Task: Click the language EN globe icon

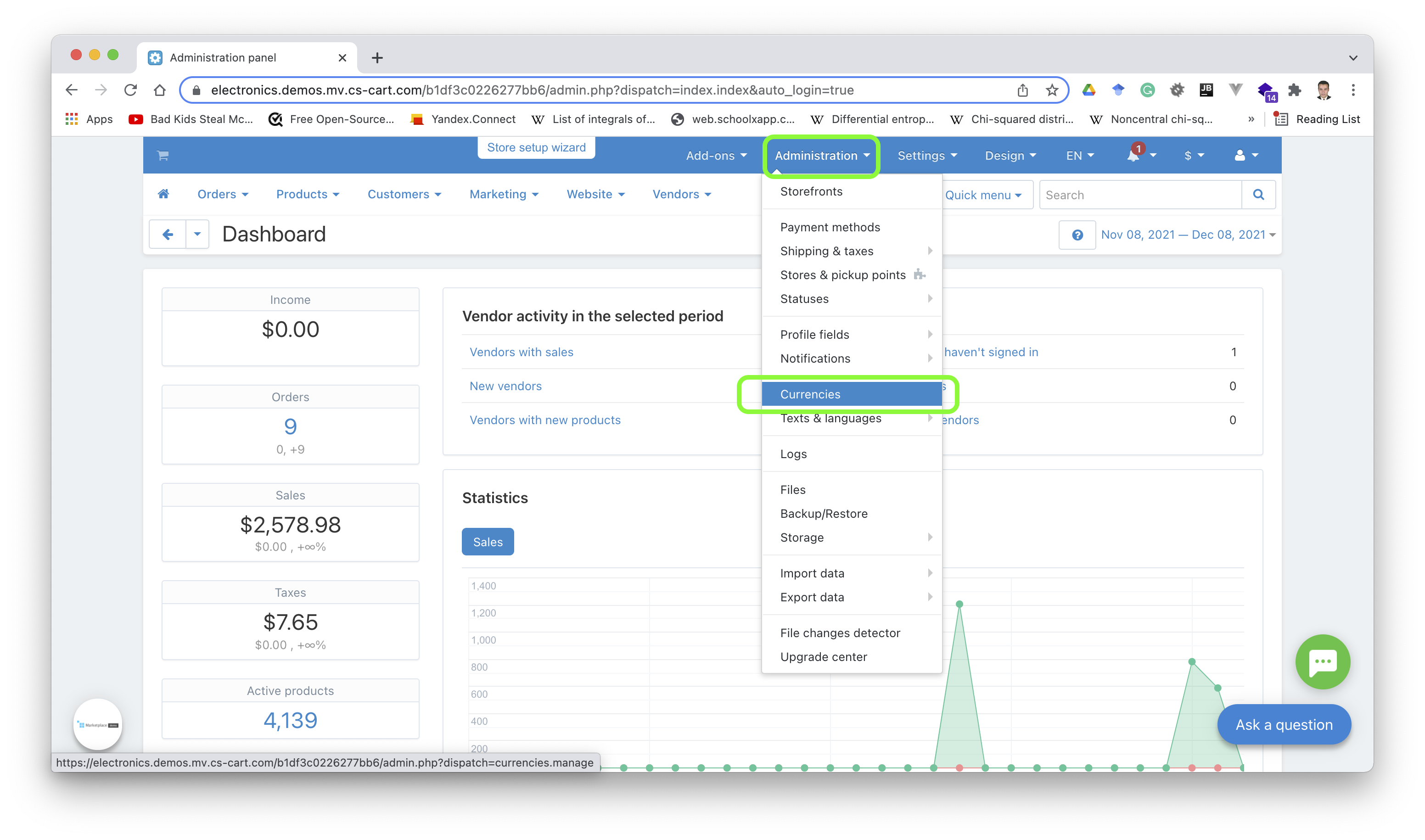Action: pyautogui.click(x=1078, y=155)
